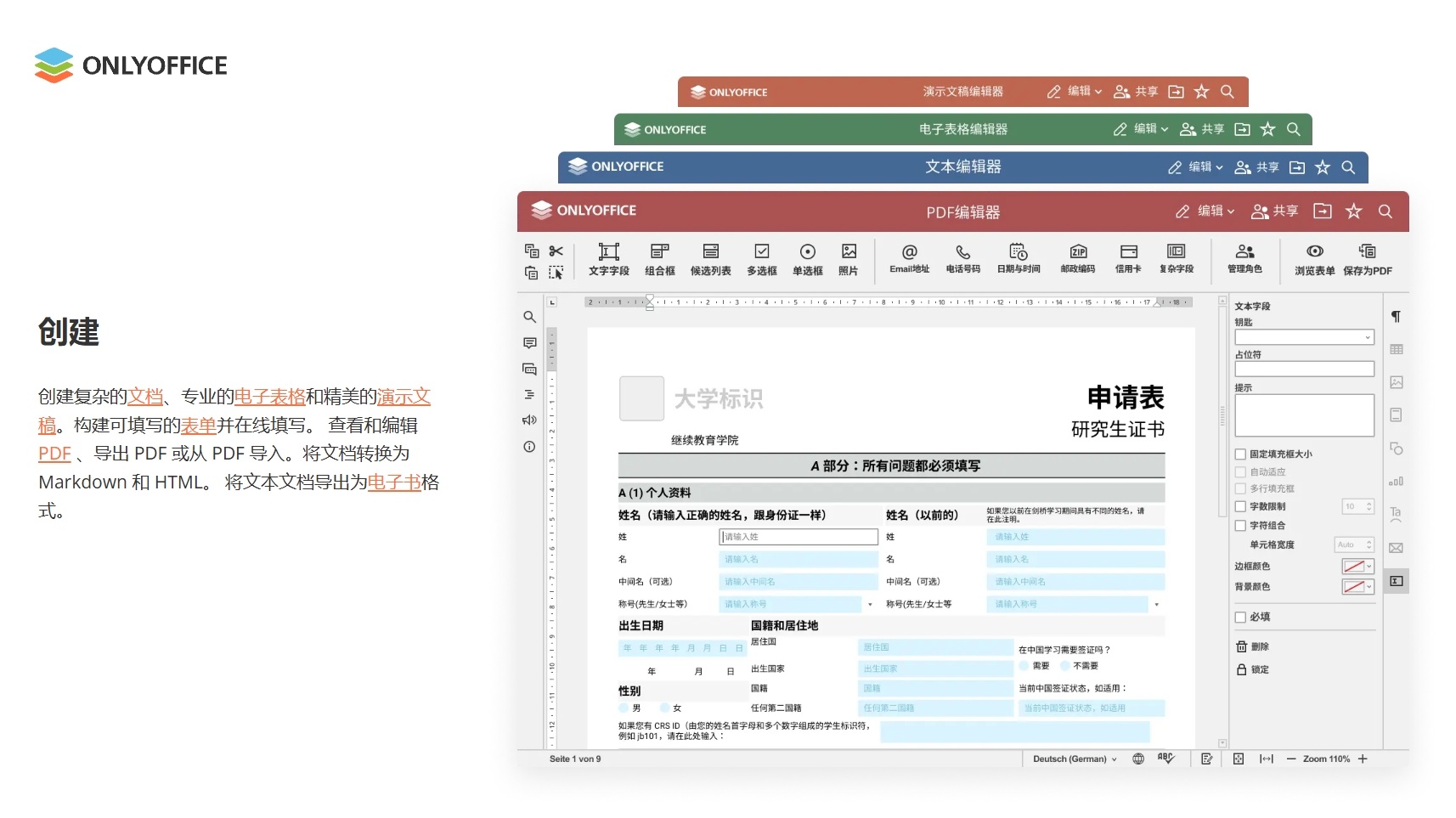Open headings navigation in left sidebar
The image size is (1456, 818).
coord(529,394)
